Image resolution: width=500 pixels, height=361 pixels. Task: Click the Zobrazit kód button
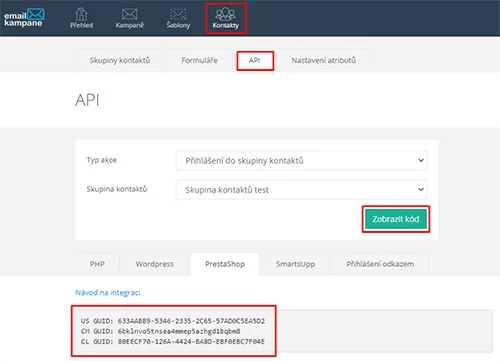(396, 219)
